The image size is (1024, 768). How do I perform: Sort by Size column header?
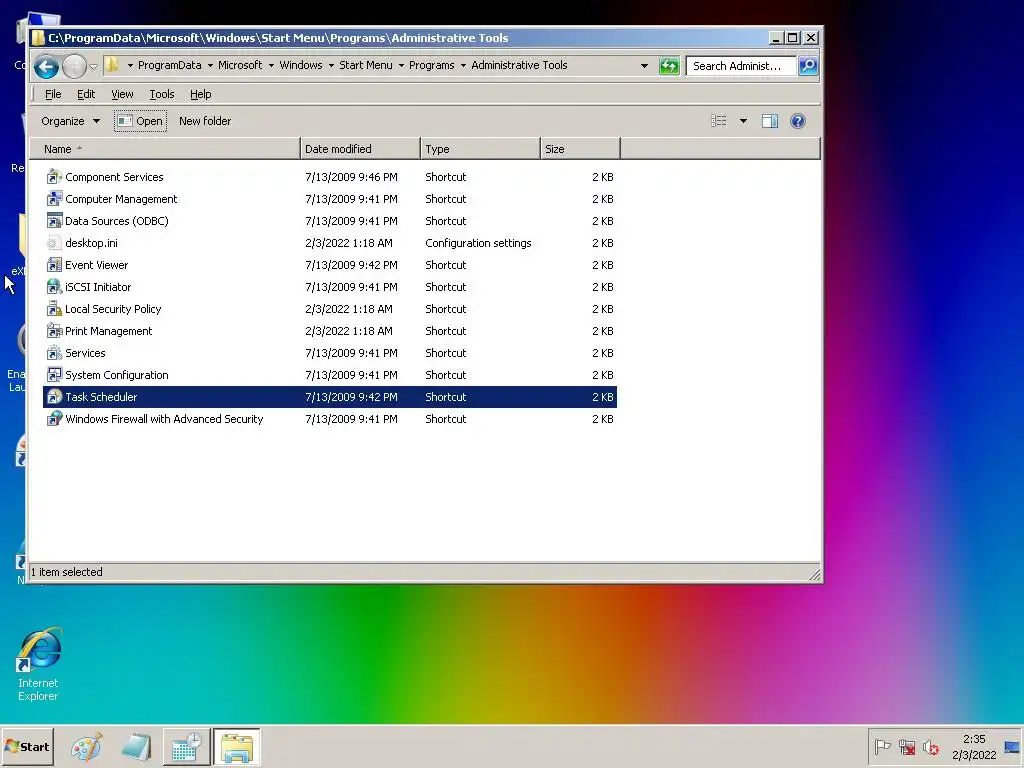click(581, 149)
